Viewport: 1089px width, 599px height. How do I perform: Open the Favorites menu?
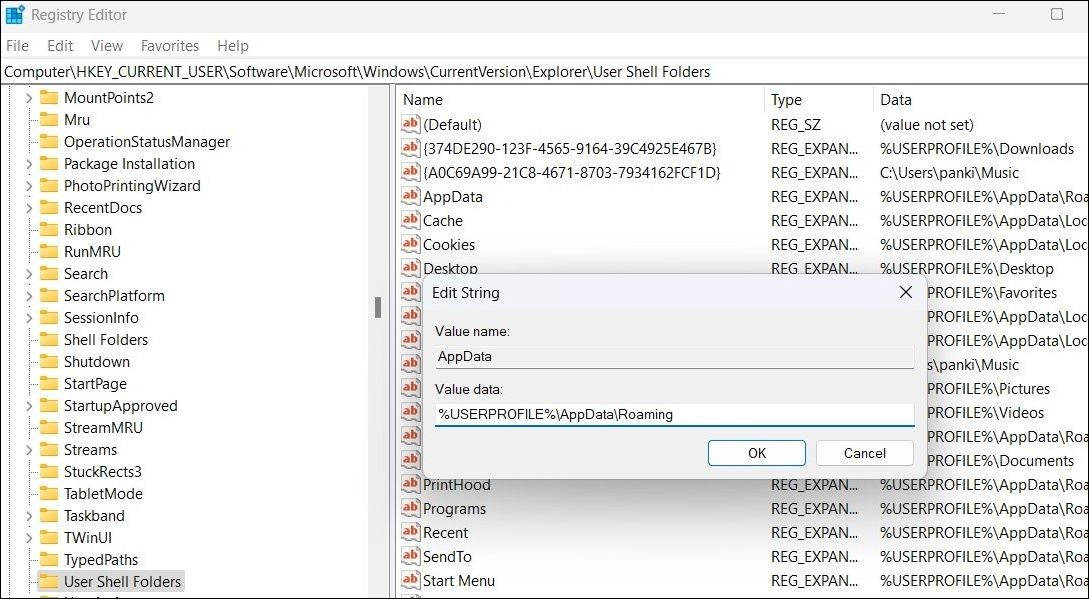[x=169, y=46]
